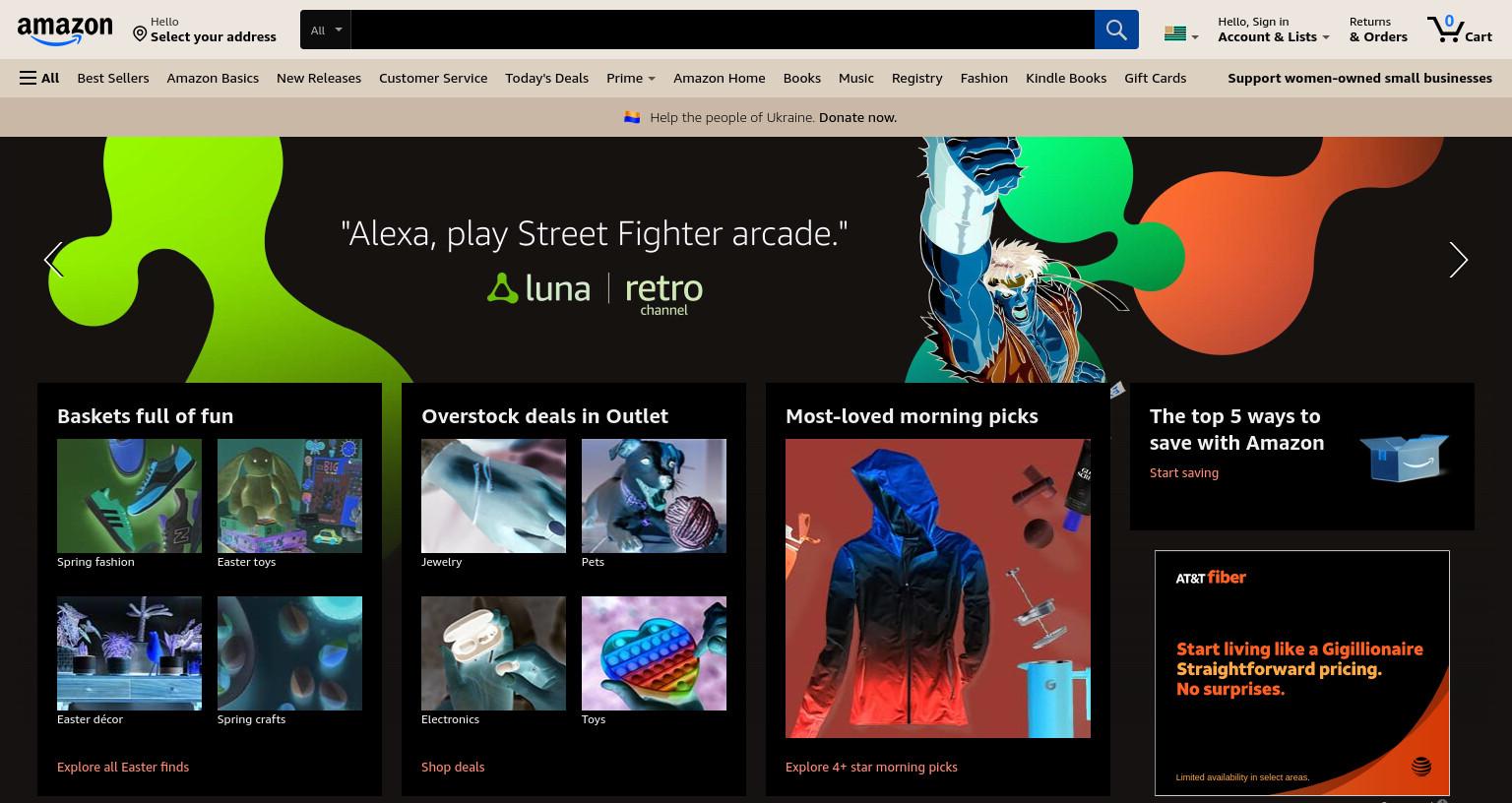Open Amazon Basics
The image size is (1512, 803).
coord(213,78)
